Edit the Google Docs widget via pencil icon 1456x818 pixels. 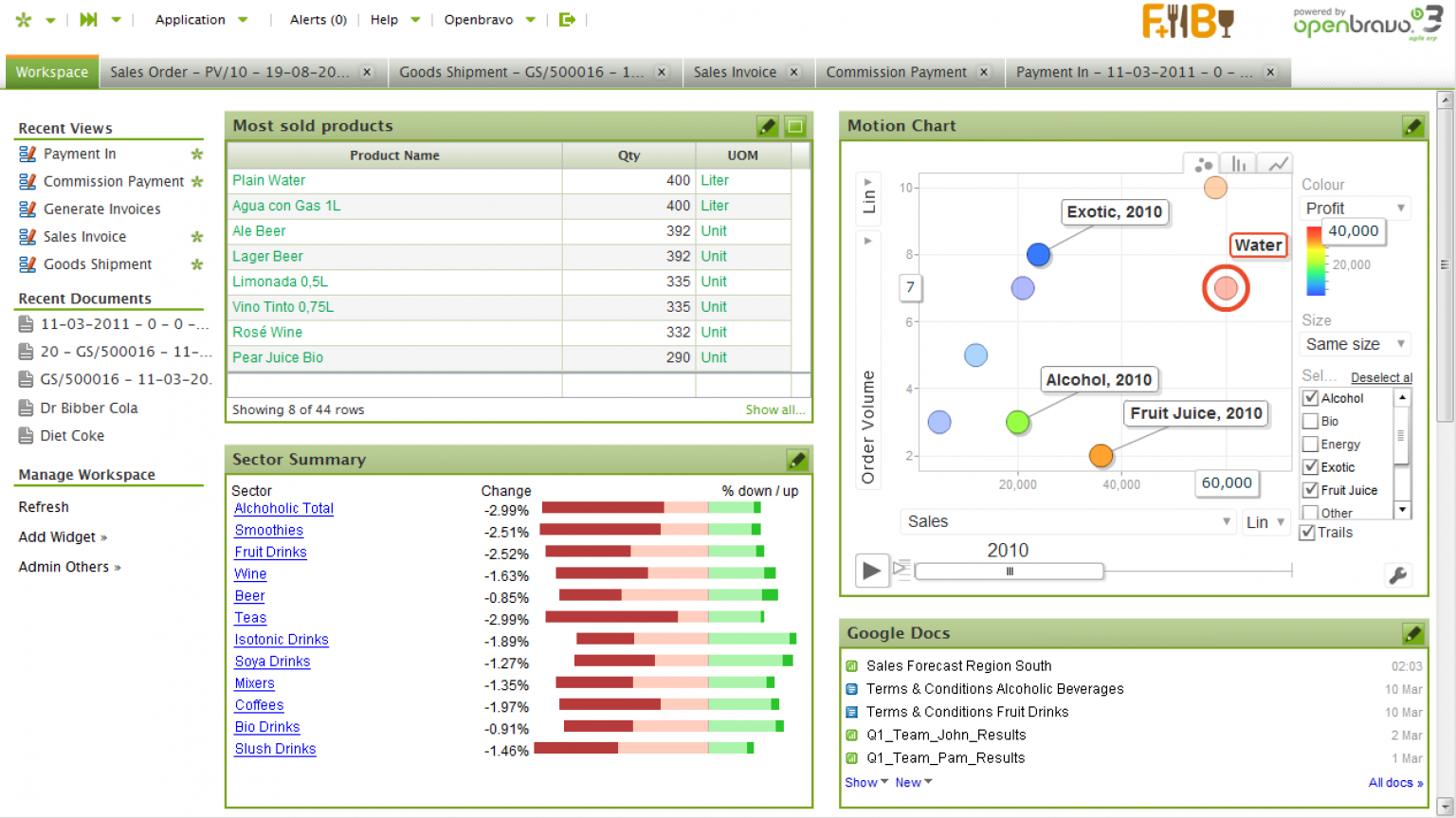point(1413,633)
